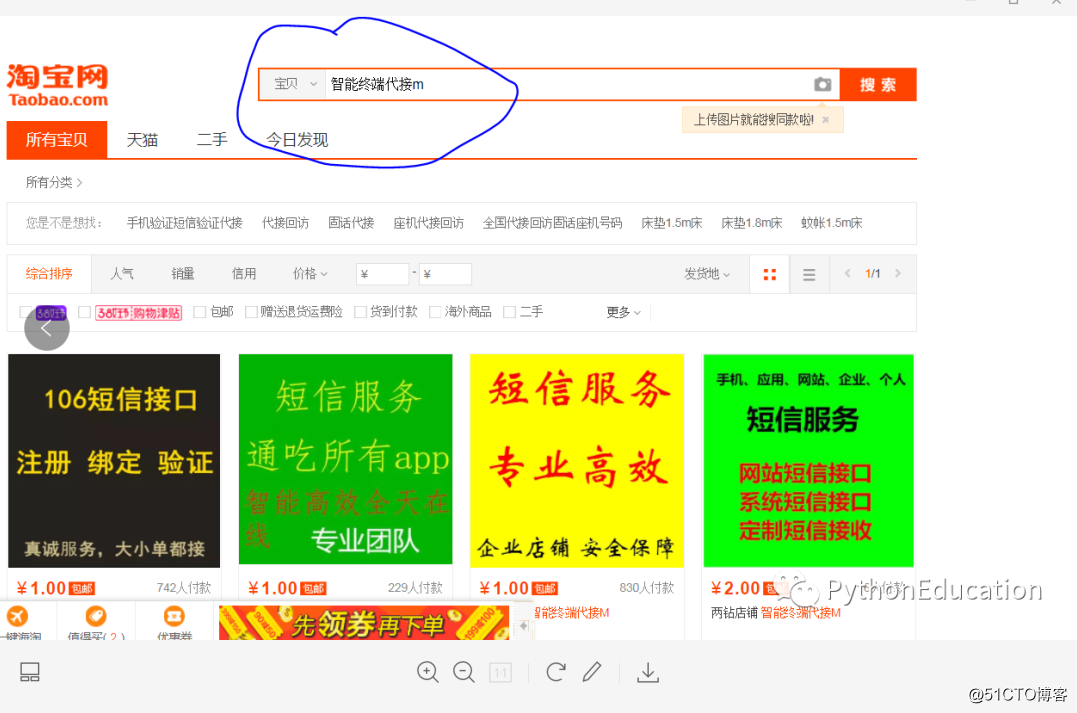
Task: Click the camera icon for image search
Action: click(822, 84)
